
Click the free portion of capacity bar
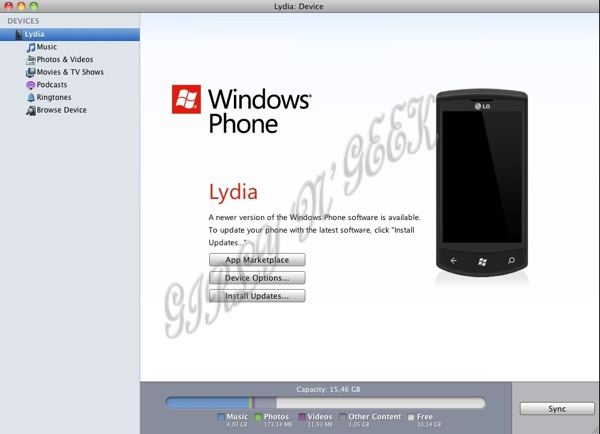click(x=381, y=403)
